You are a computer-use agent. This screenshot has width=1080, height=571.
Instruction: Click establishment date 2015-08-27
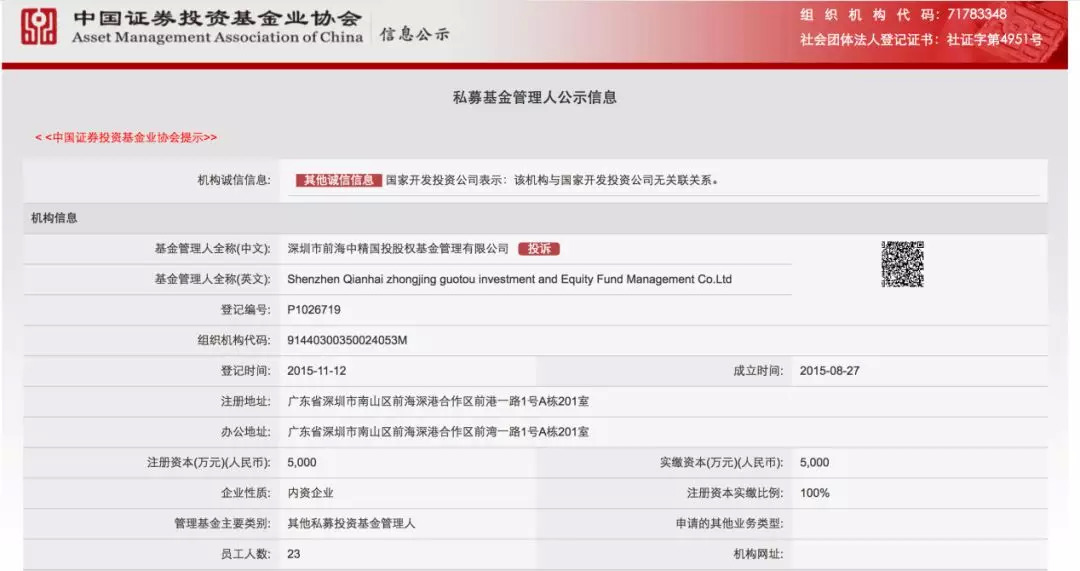point(829,371)
